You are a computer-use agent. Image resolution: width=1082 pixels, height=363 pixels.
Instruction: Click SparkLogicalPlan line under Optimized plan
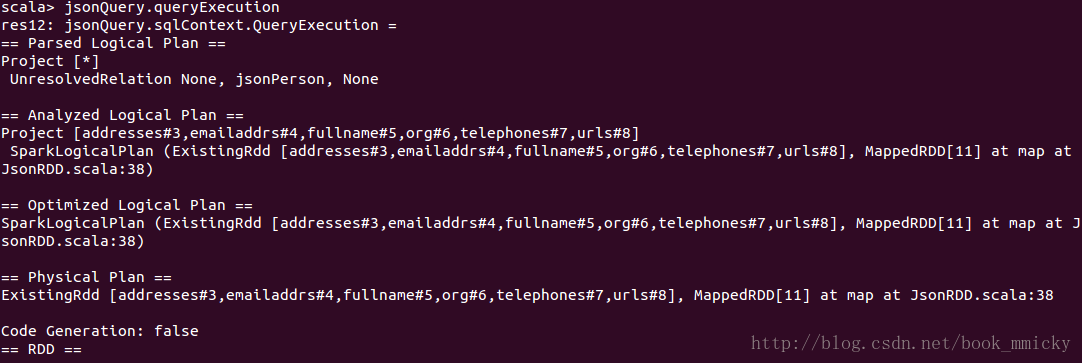[541, 223]
